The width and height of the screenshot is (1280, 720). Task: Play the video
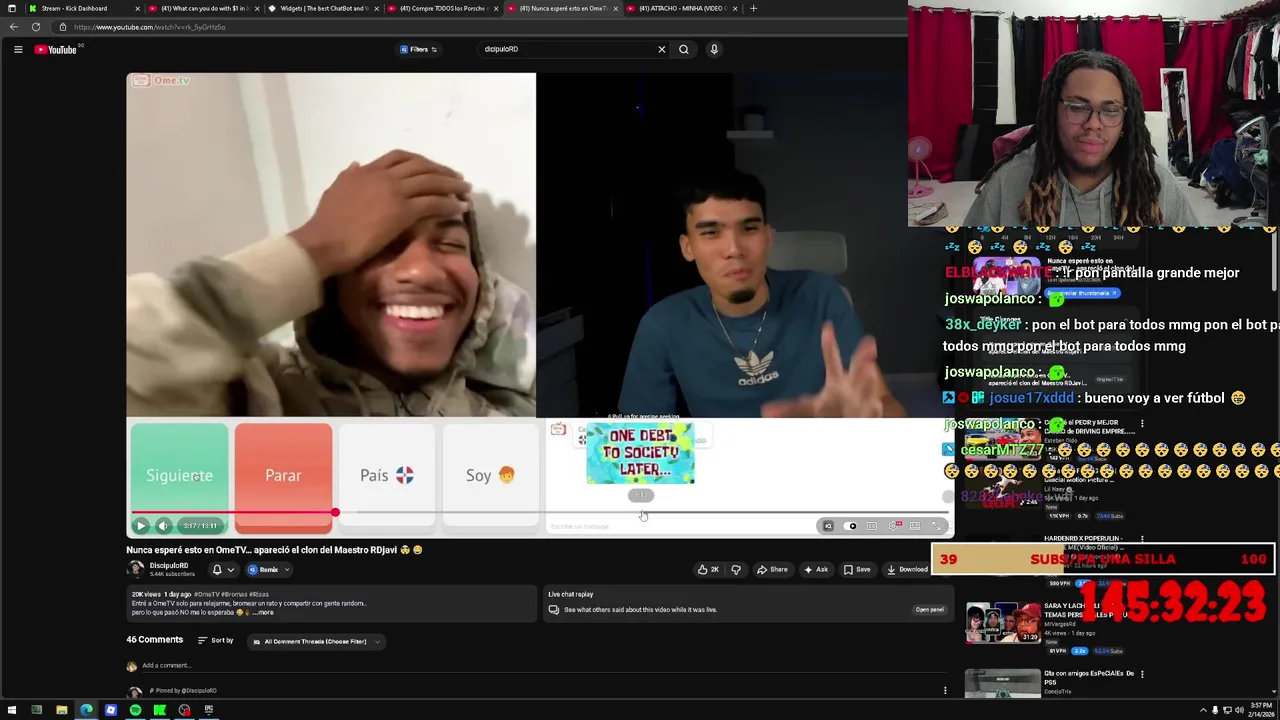click(141, 526)
